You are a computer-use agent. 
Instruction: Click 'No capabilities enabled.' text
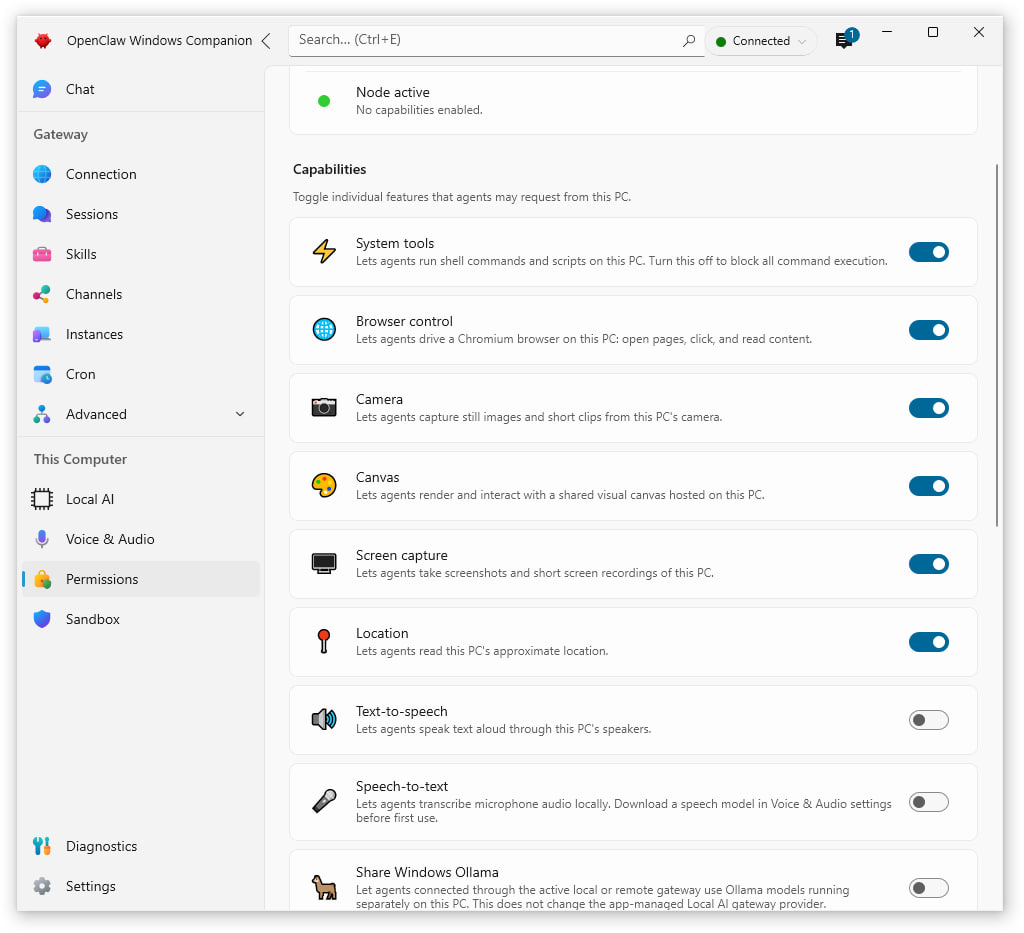click(419, 110)
